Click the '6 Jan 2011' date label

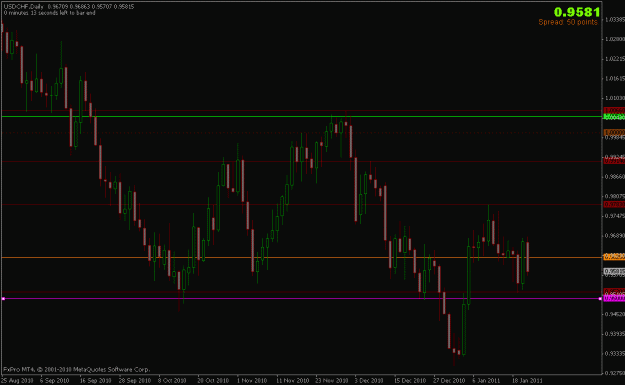(x=486, y=381)
